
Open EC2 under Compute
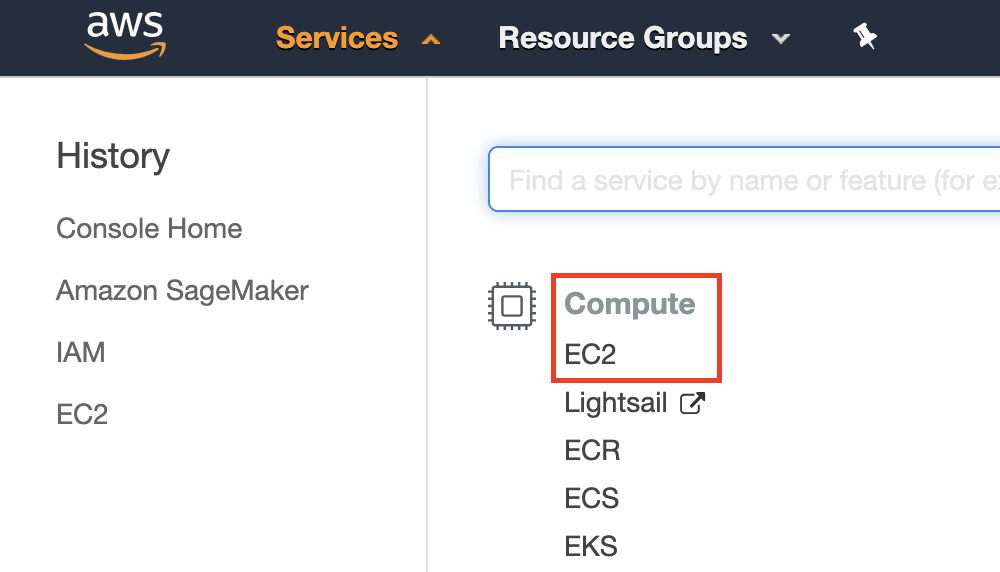pyautogui.click(x=590, y=355)
